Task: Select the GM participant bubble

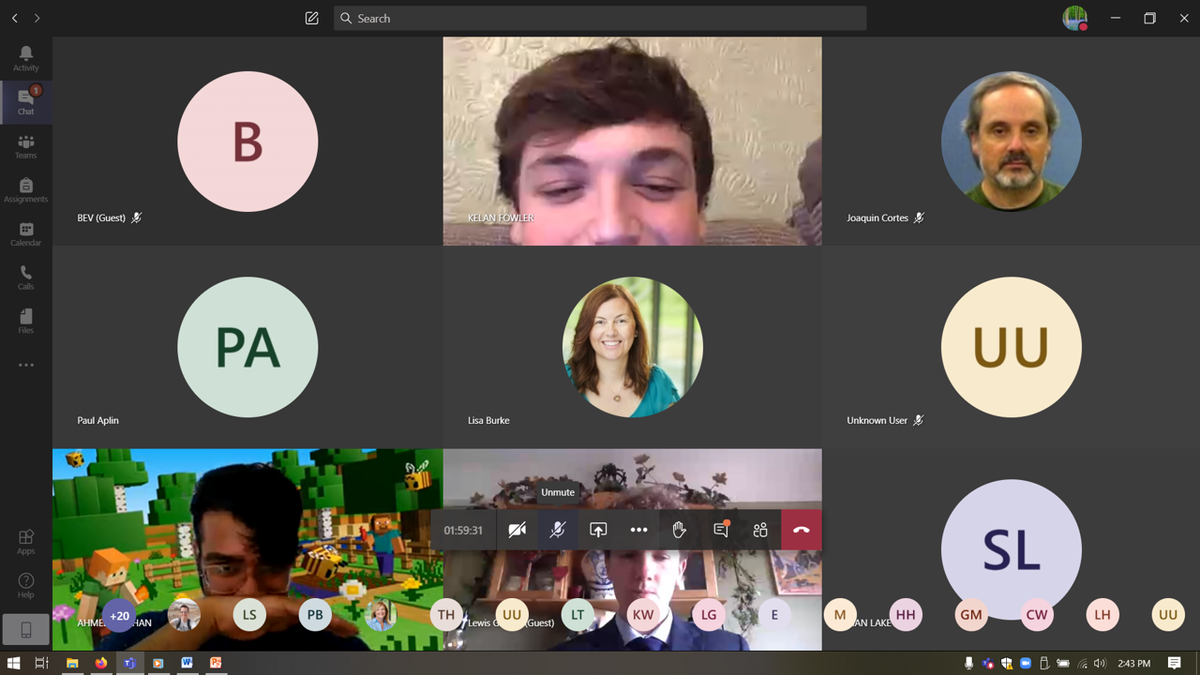Action: [x=971, y=615]
